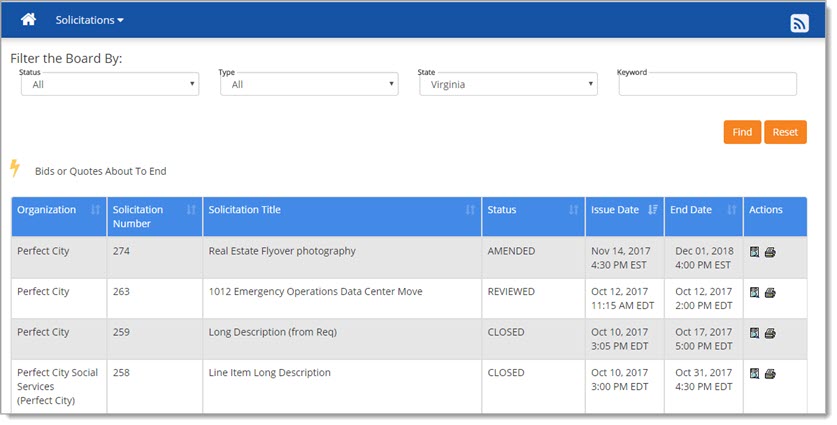Click into the Keyword field
This screenshot has width=837, height=425.
point(707,84)
